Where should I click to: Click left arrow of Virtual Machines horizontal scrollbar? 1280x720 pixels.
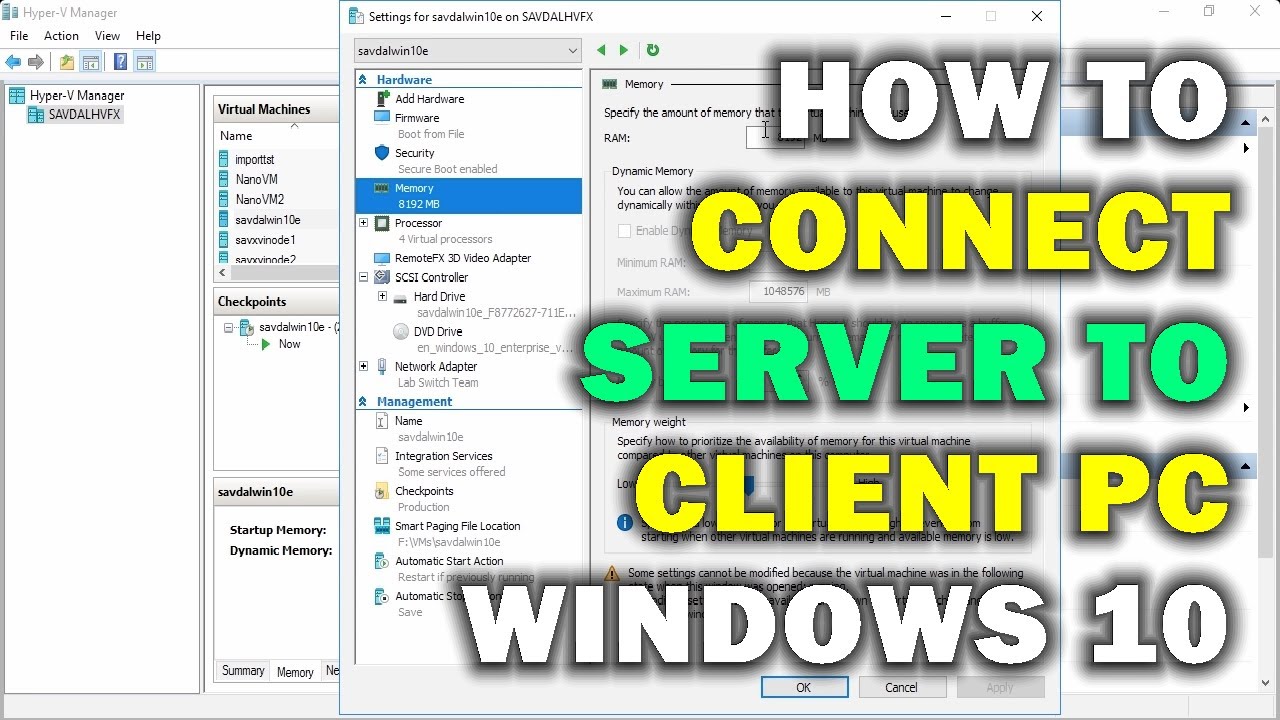click(x=224, y=271)
